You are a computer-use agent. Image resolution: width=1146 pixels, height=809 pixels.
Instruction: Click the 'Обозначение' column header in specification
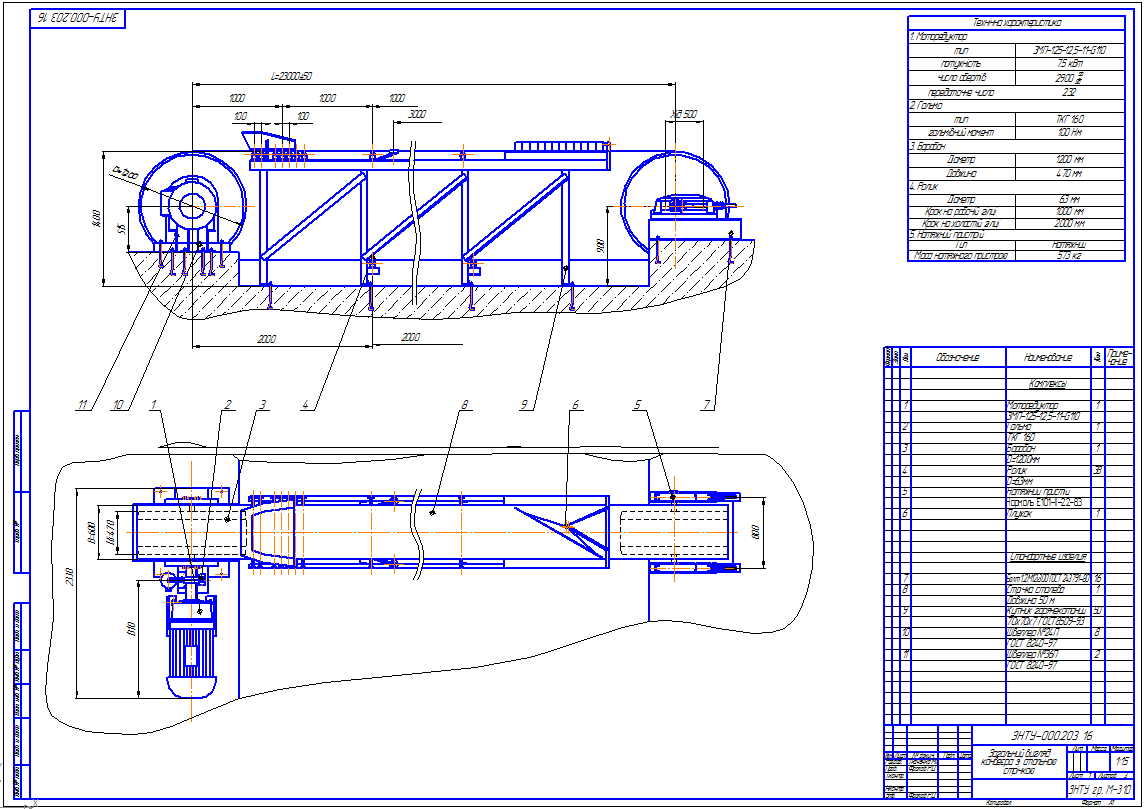(957, 357)
